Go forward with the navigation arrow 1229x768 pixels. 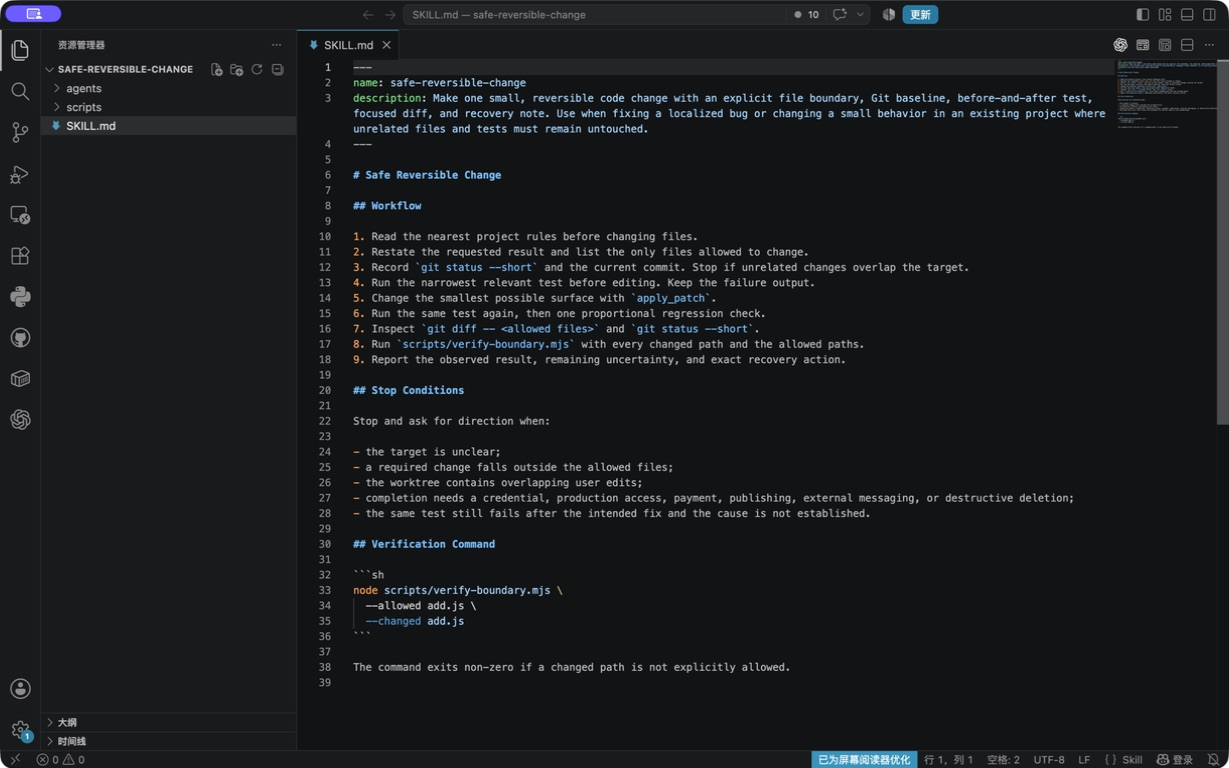(390, 15)
